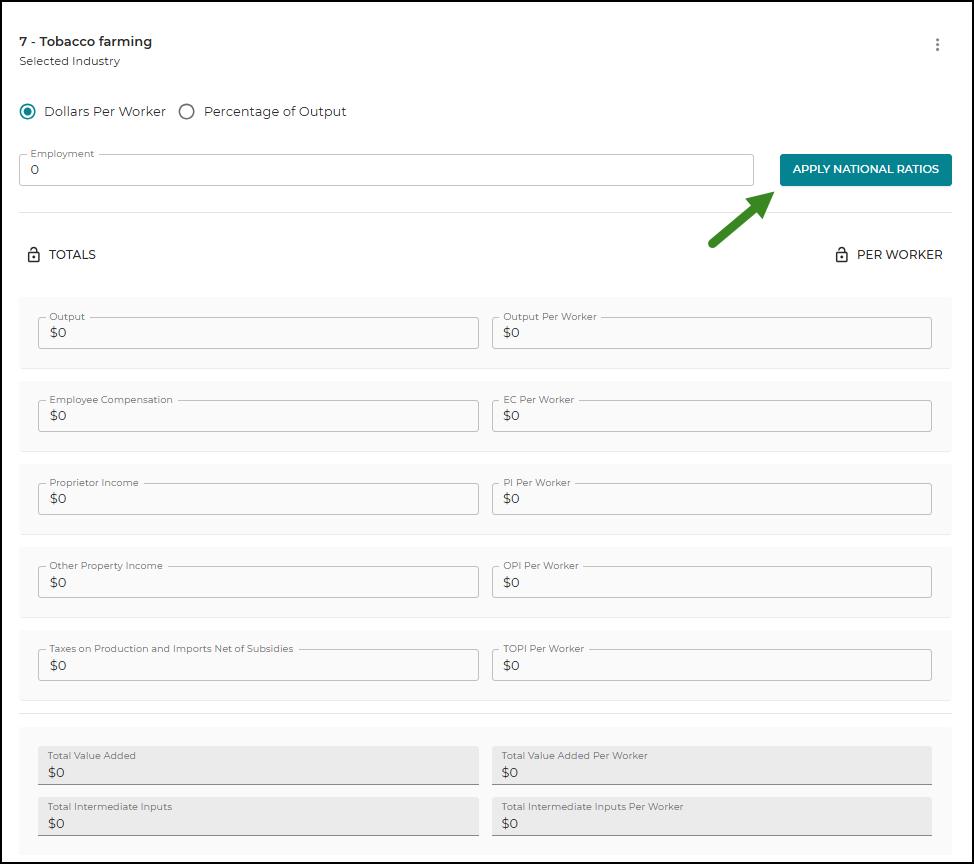The height and width of the screenshot is (864, 974).
Task: Select Percentage of Output radio option
Action: (186, 112)
